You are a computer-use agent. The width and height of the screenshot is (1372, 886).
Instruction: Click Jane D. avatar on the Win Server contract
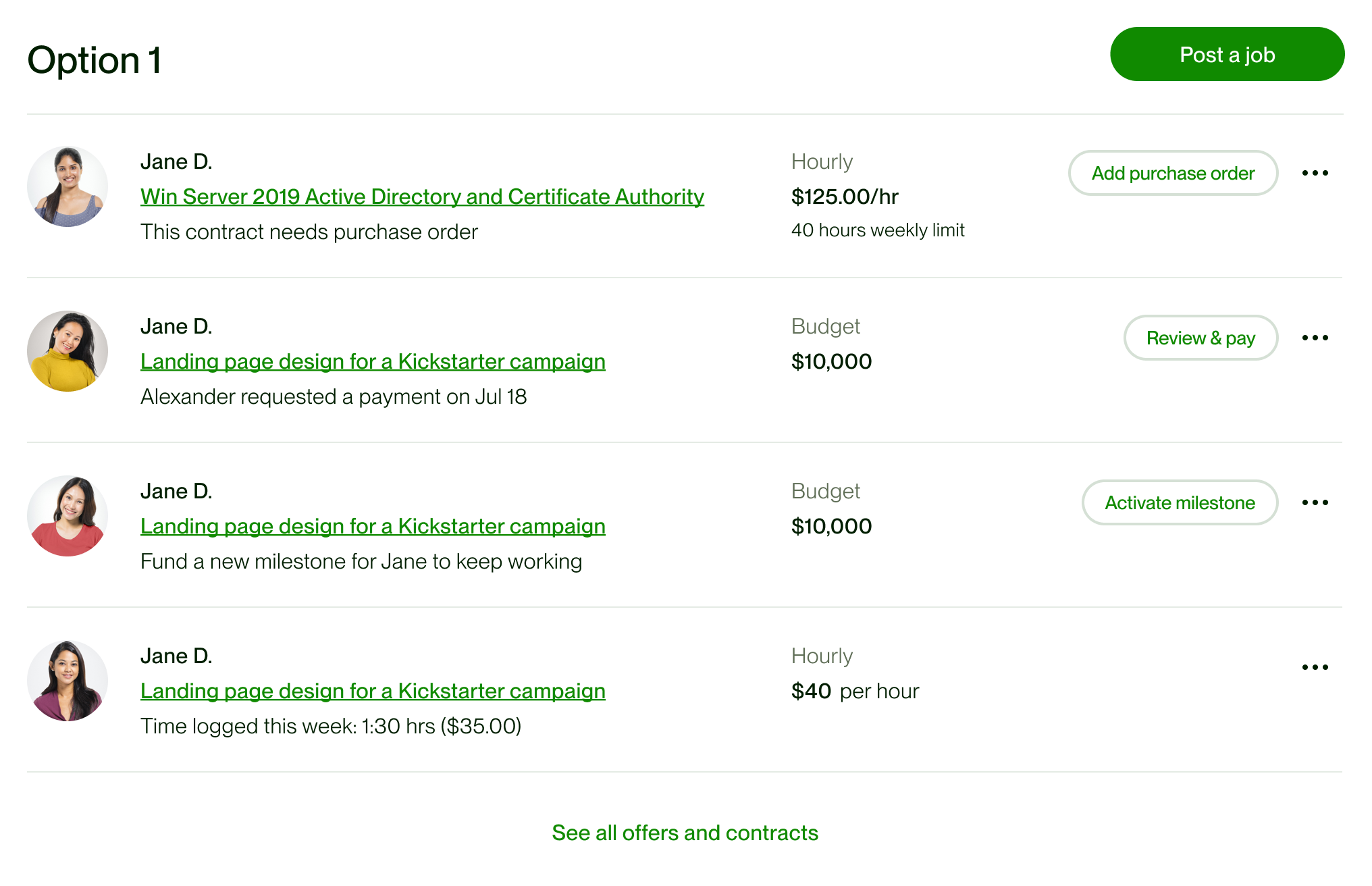[x=68, y=186]
